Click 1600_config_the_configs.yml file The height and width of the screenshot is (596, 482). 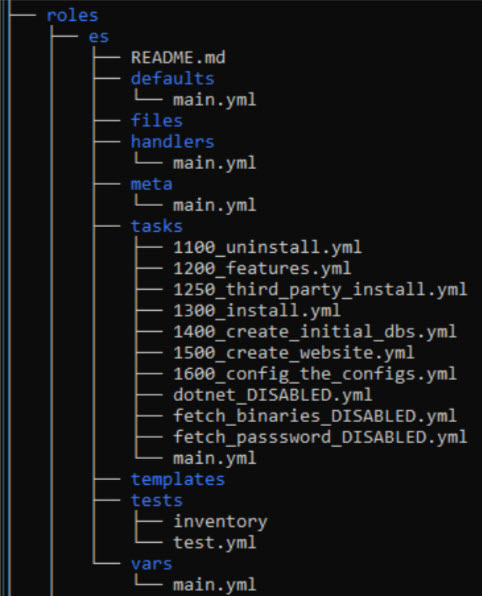click(315, 374)
